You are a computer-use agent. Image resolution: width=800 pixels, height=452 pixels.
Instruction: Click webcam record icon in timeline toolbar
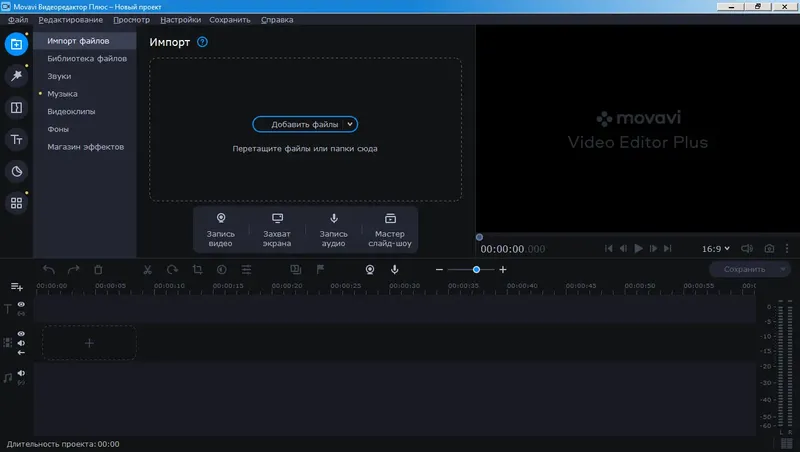370,269
